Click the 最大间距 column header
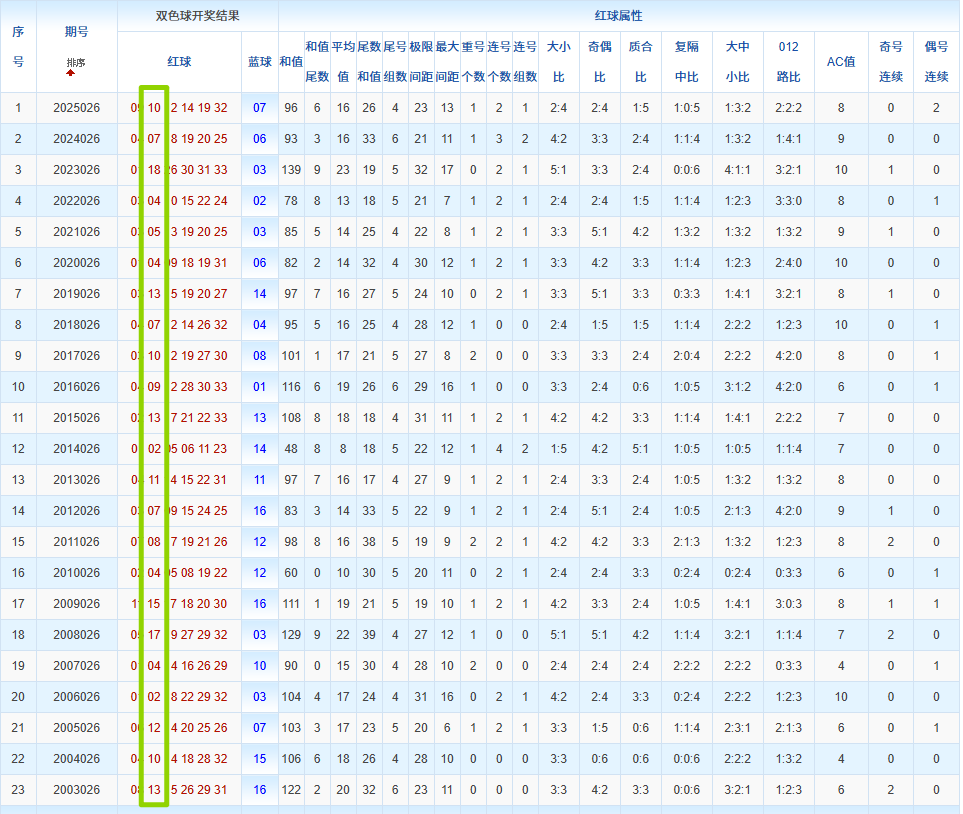963x814 pixels. (447, 61)
